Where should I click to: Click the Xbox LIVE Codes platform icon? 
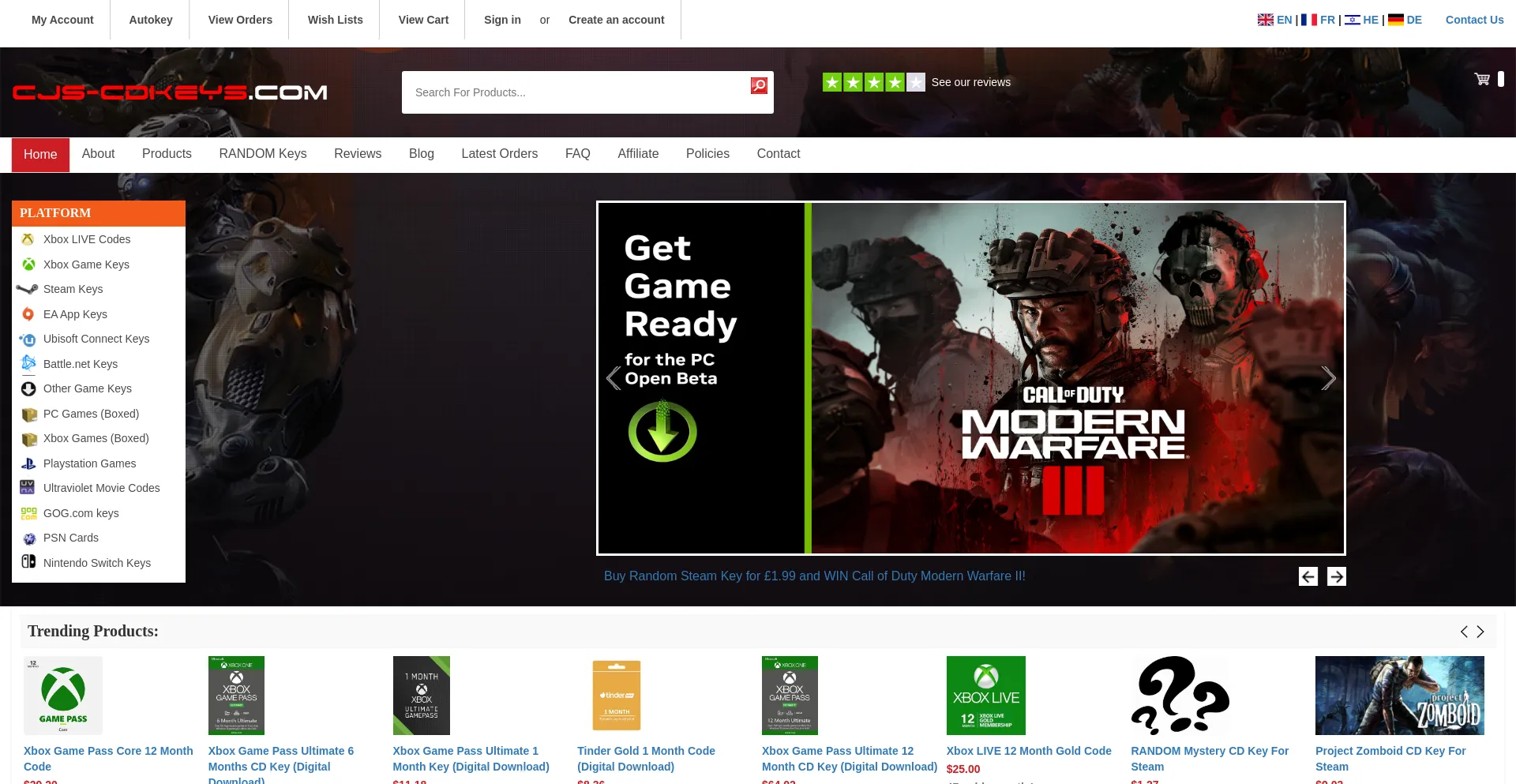(x=28, y=239)
